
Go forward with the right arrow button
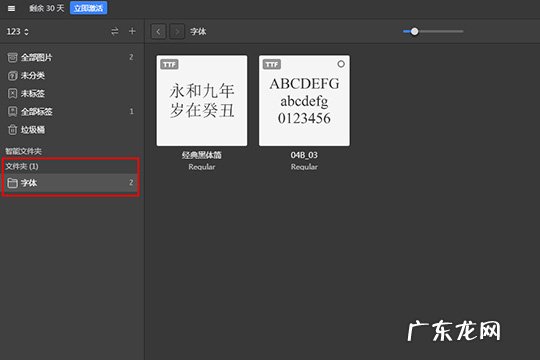coord(177,32)
